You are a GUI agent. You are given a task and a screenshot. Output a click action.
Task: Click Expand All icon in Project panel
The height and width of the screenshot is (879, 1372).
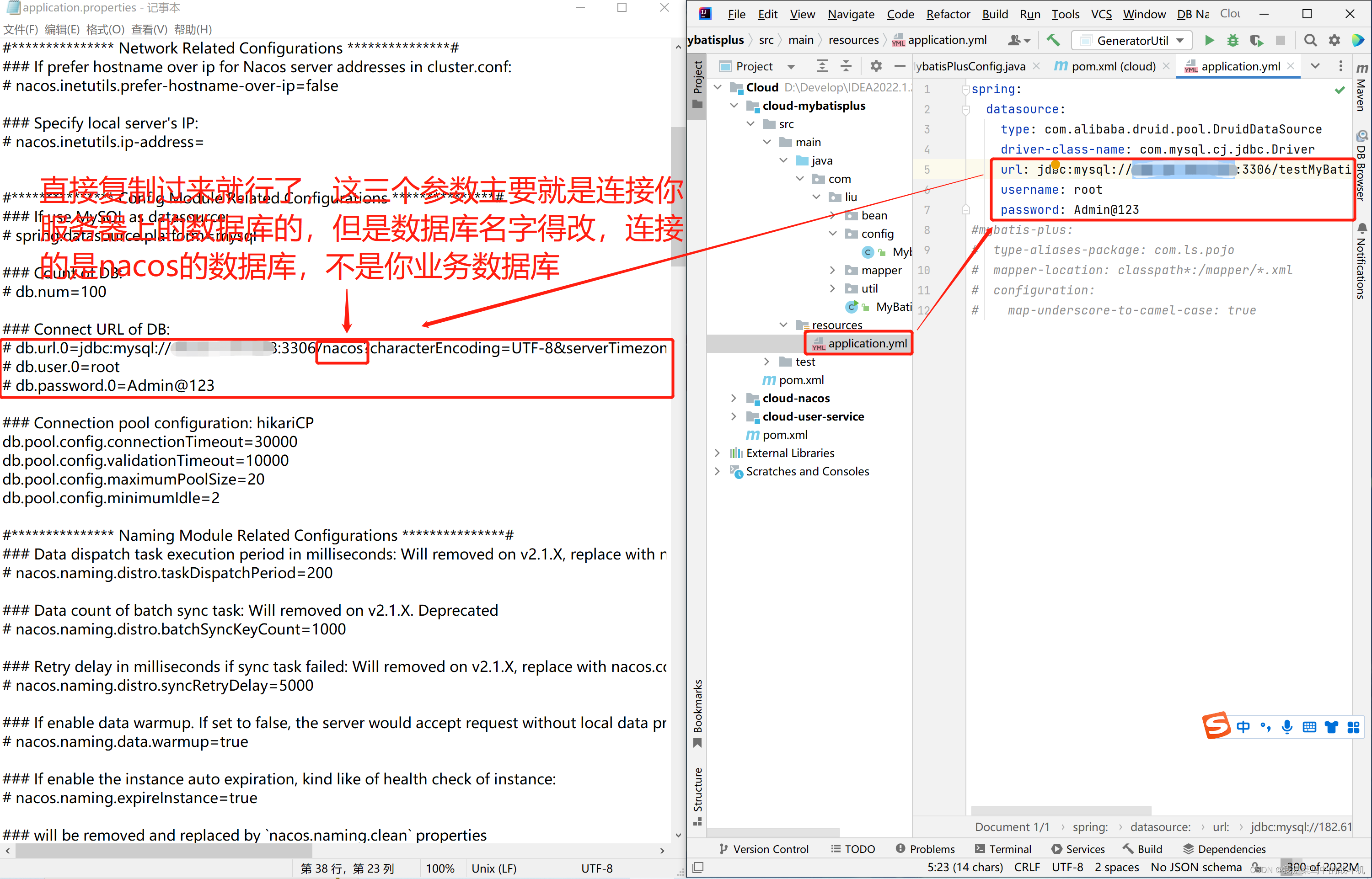(822, 66)
